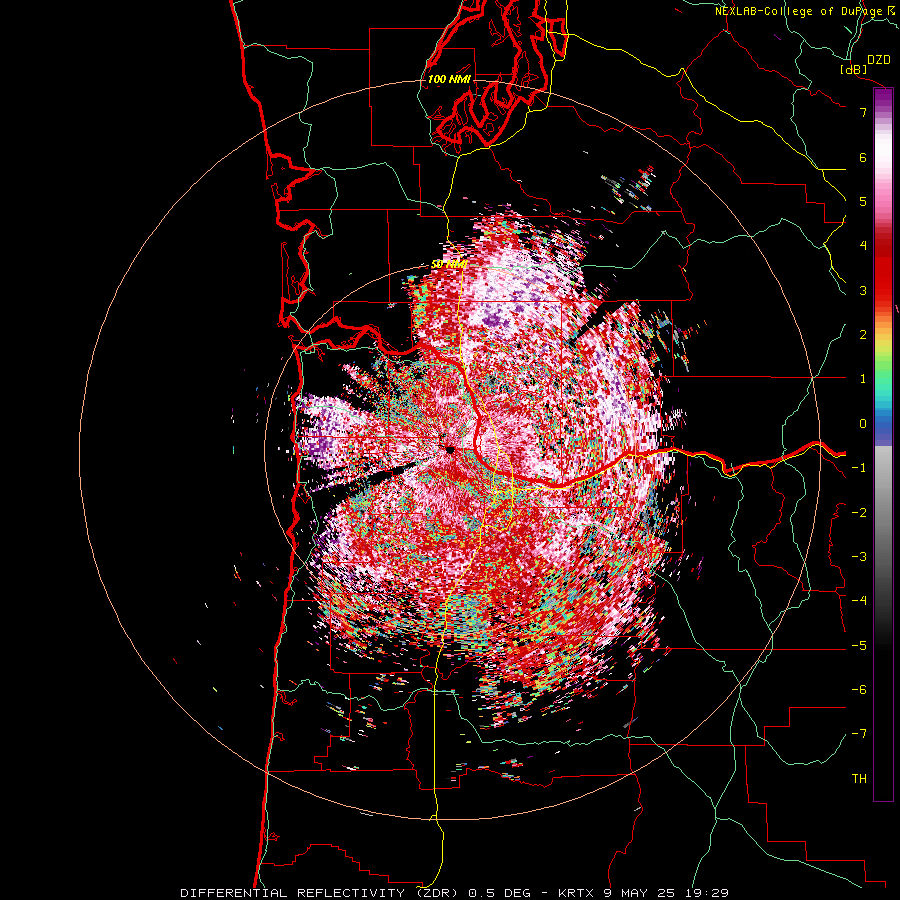Click the 50 NMI range ring label

point(449,264)
